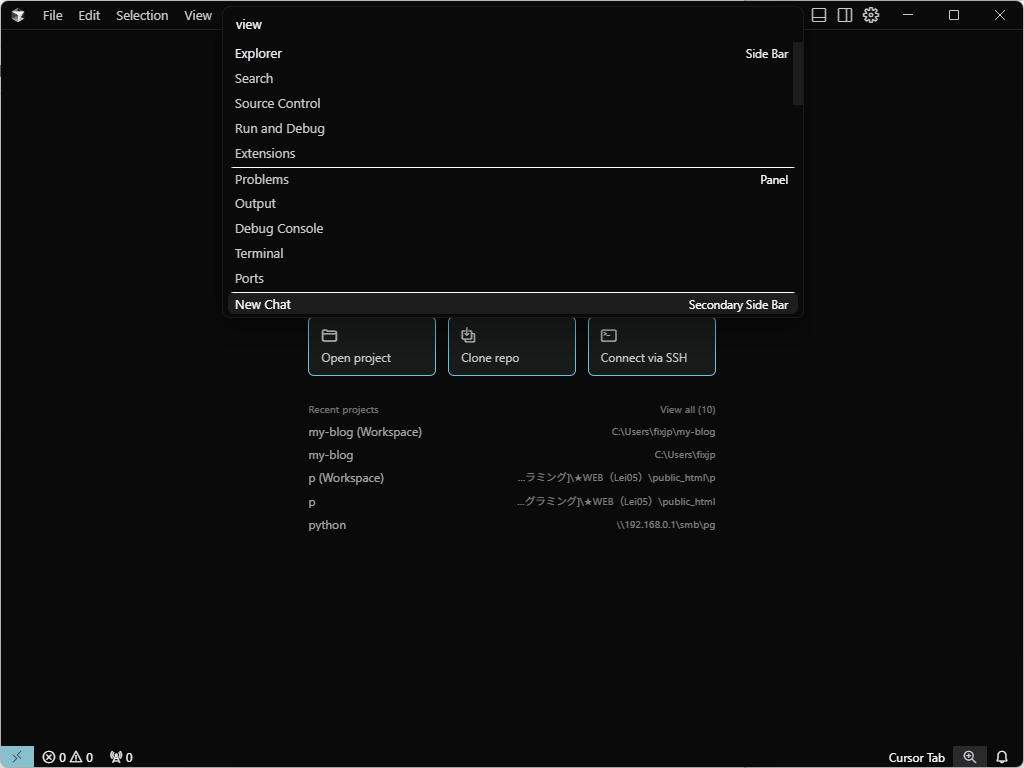Click the zoom magnifier icon in status bar
Screen dimensions: 1024x768
(x=969, y=757)
